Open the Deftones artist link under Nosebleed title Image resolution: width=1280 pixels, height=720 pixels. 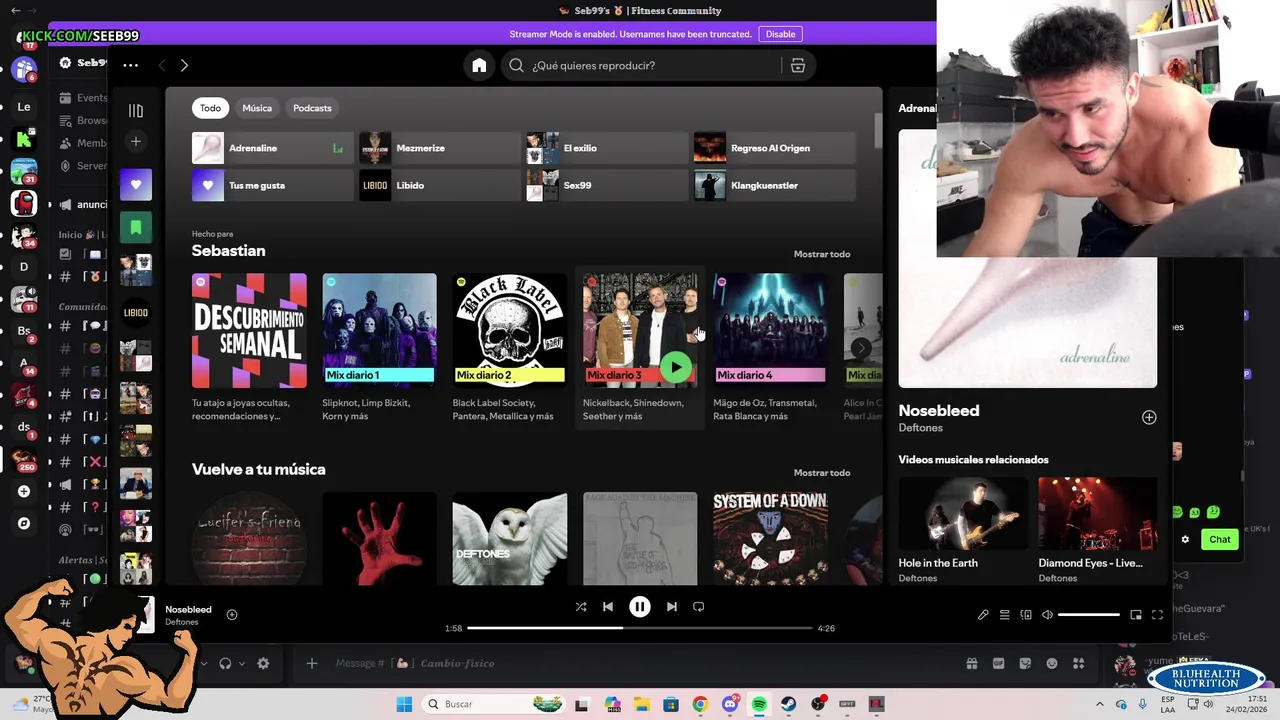point(920,428)
